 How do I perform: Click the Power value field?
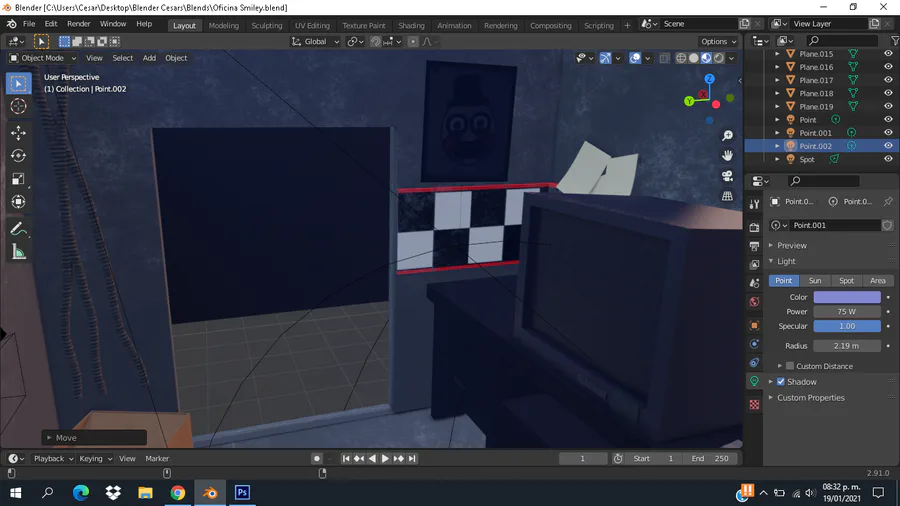pos(847,312)
